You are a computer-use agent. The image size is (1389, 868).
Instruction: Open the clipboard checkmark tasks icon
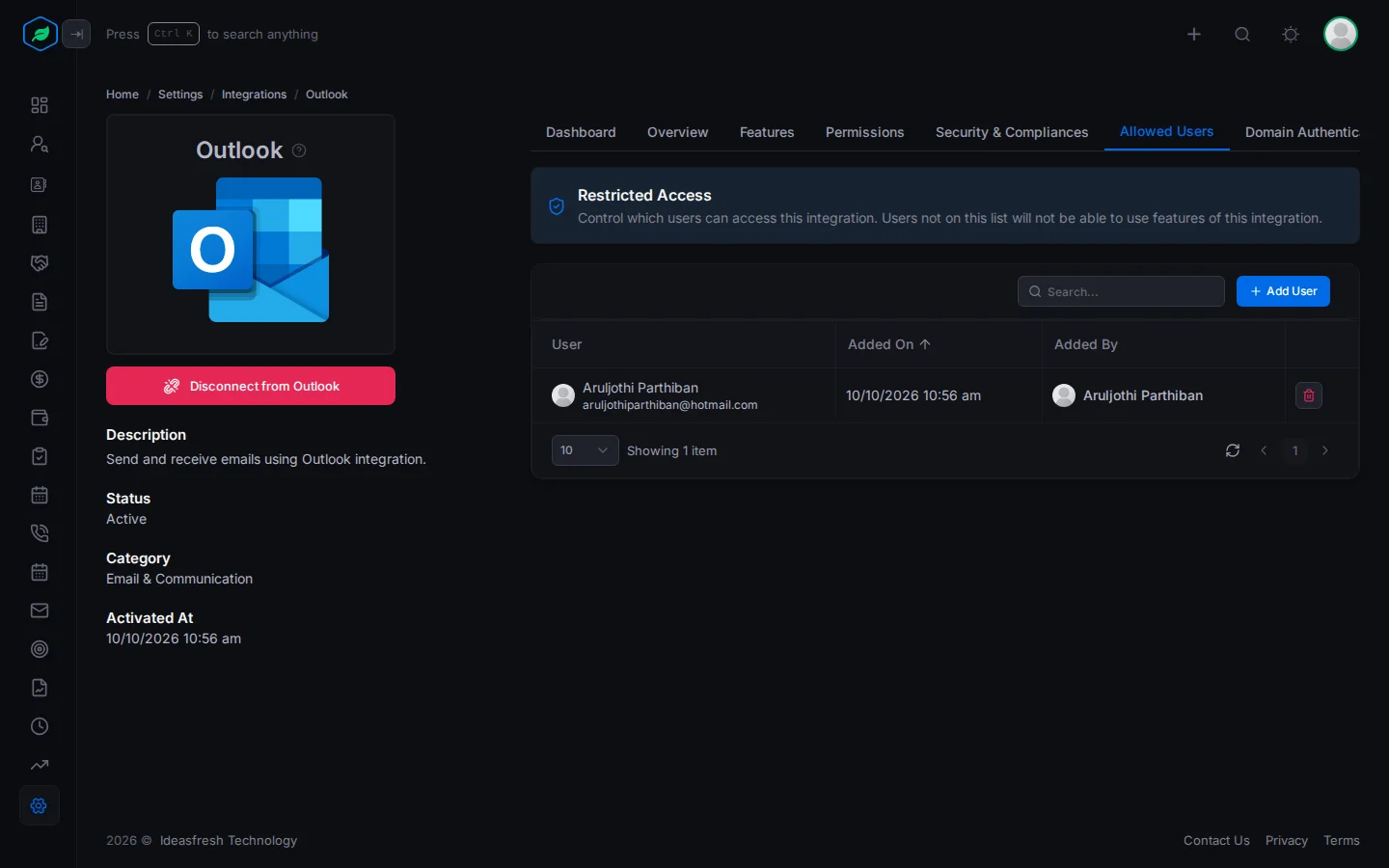[x=40, y=456]
